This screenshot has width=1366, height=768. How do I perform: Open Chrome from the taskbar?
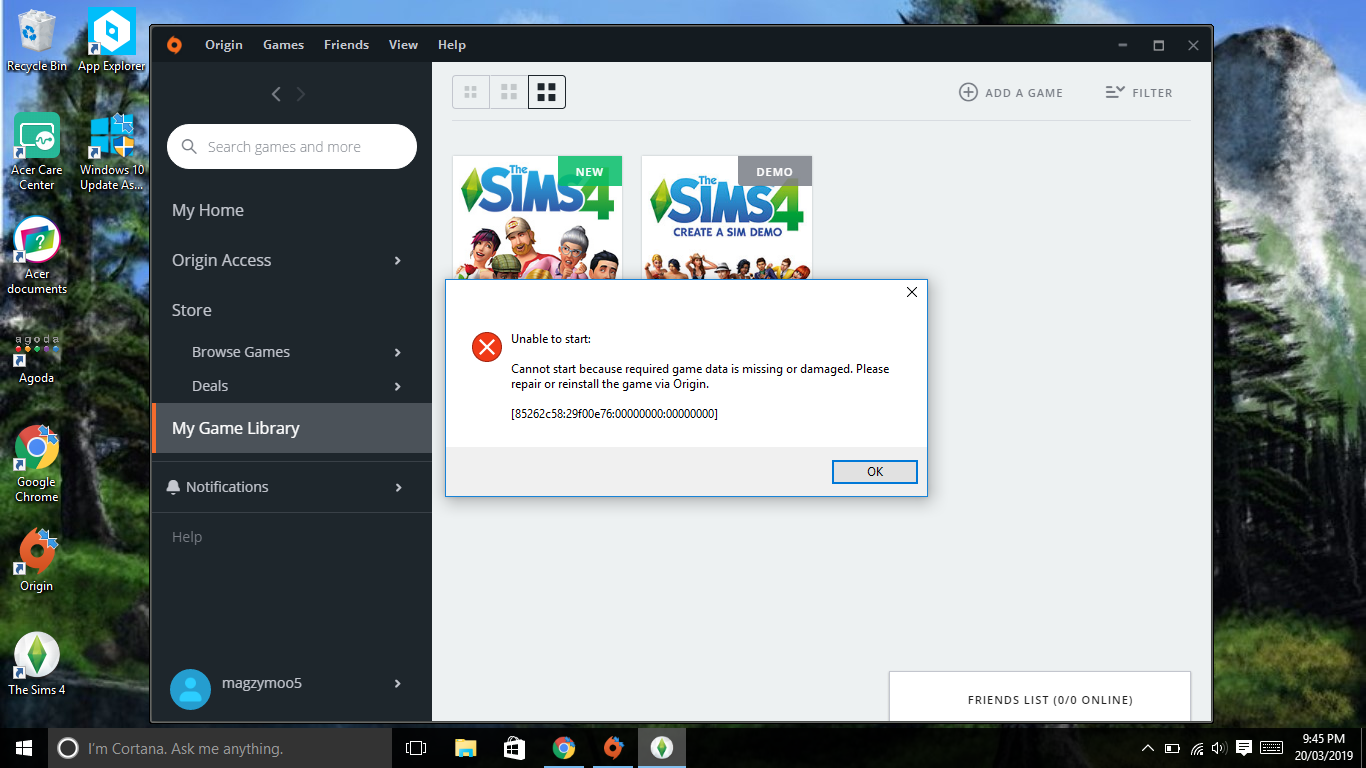564,748
